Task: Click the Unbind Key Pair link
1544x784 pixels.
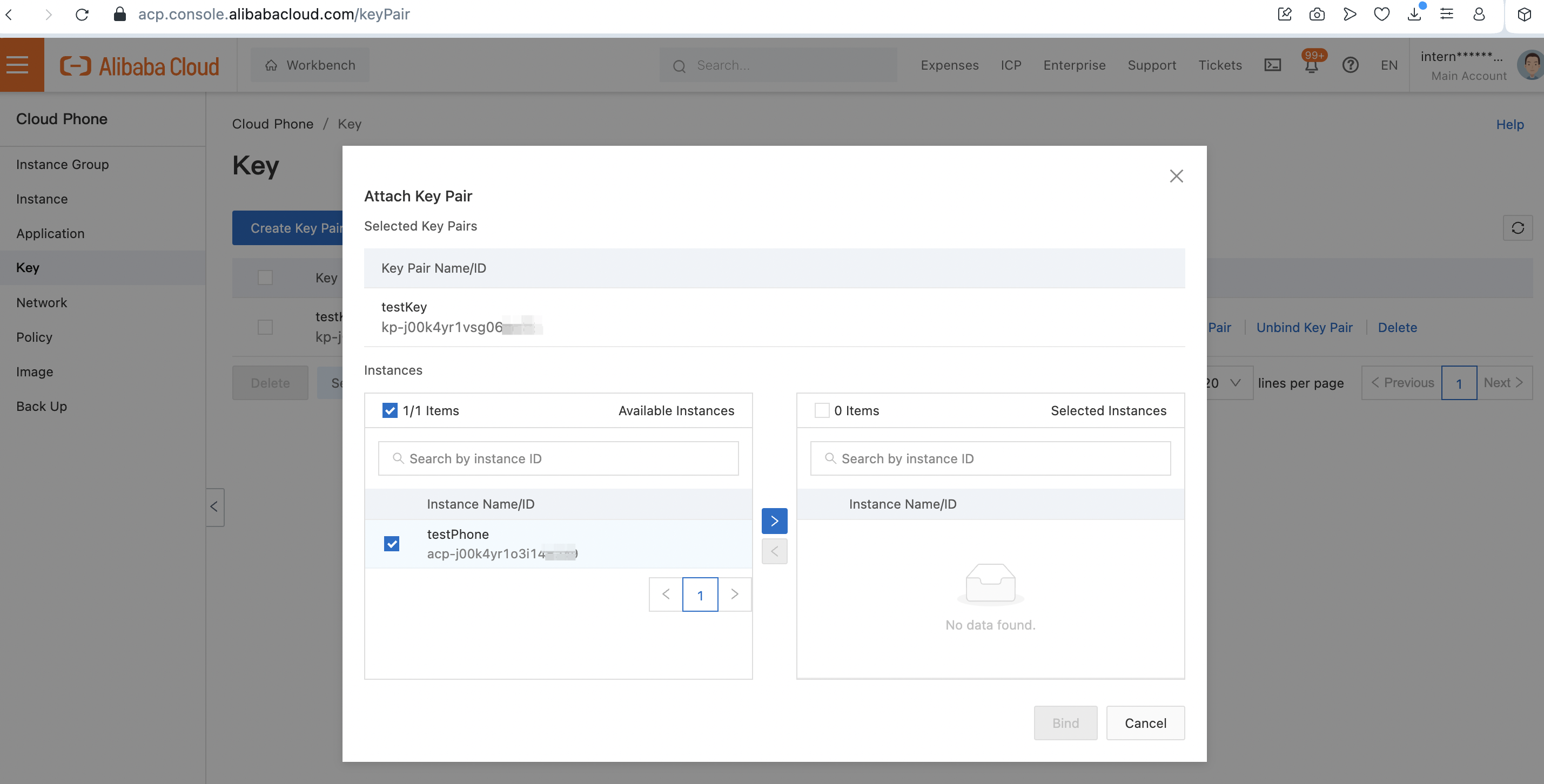Action: pyautogui.click(x=1304, y=327)
